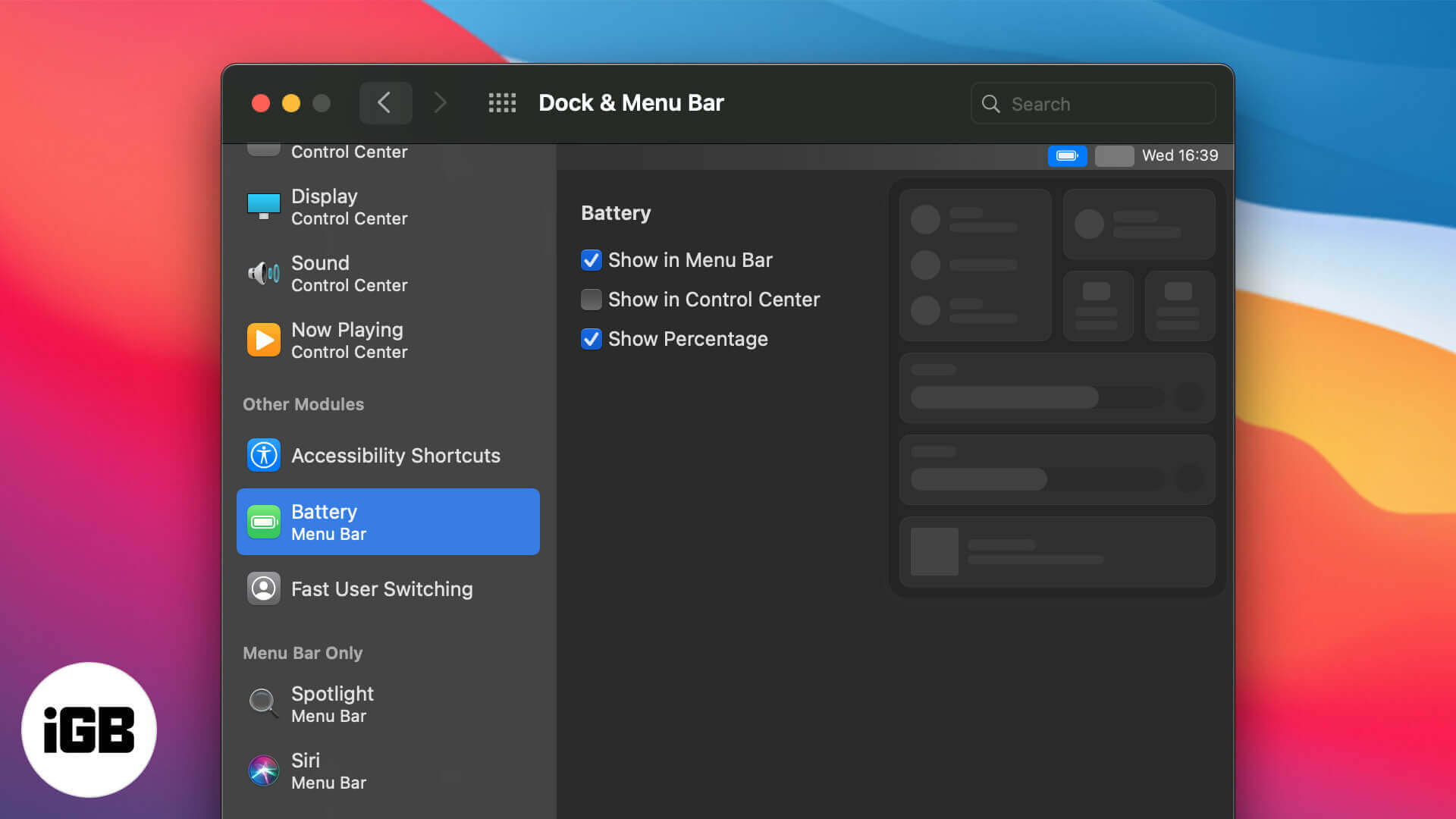Open Accessibility Shortcuts module
Image resolution: width=1456 pixels, height=819 pixels.
coord(388,455)
